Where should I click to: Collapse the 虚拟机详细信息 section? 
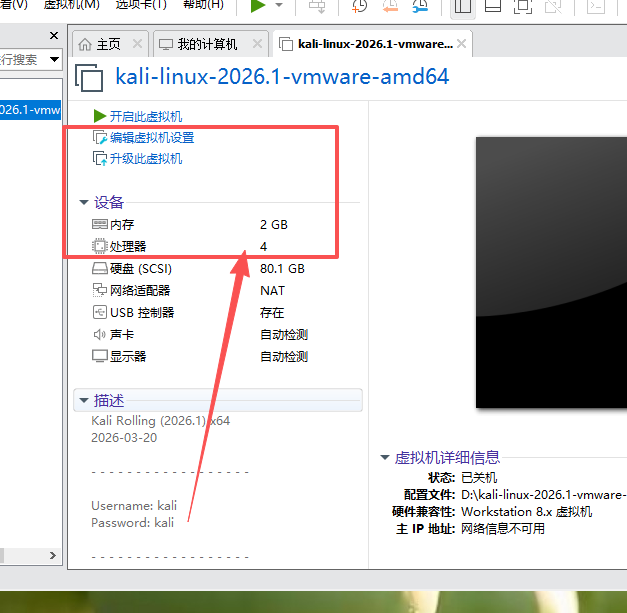click(385, 457)
